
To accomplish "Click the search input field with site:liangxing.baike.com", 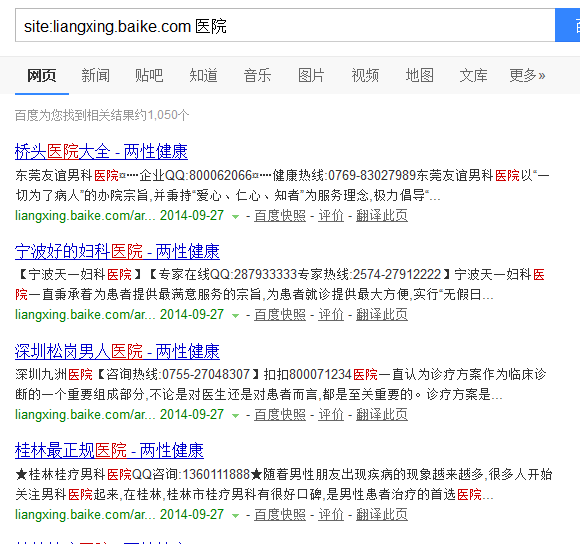I will (x=285, y=26).
